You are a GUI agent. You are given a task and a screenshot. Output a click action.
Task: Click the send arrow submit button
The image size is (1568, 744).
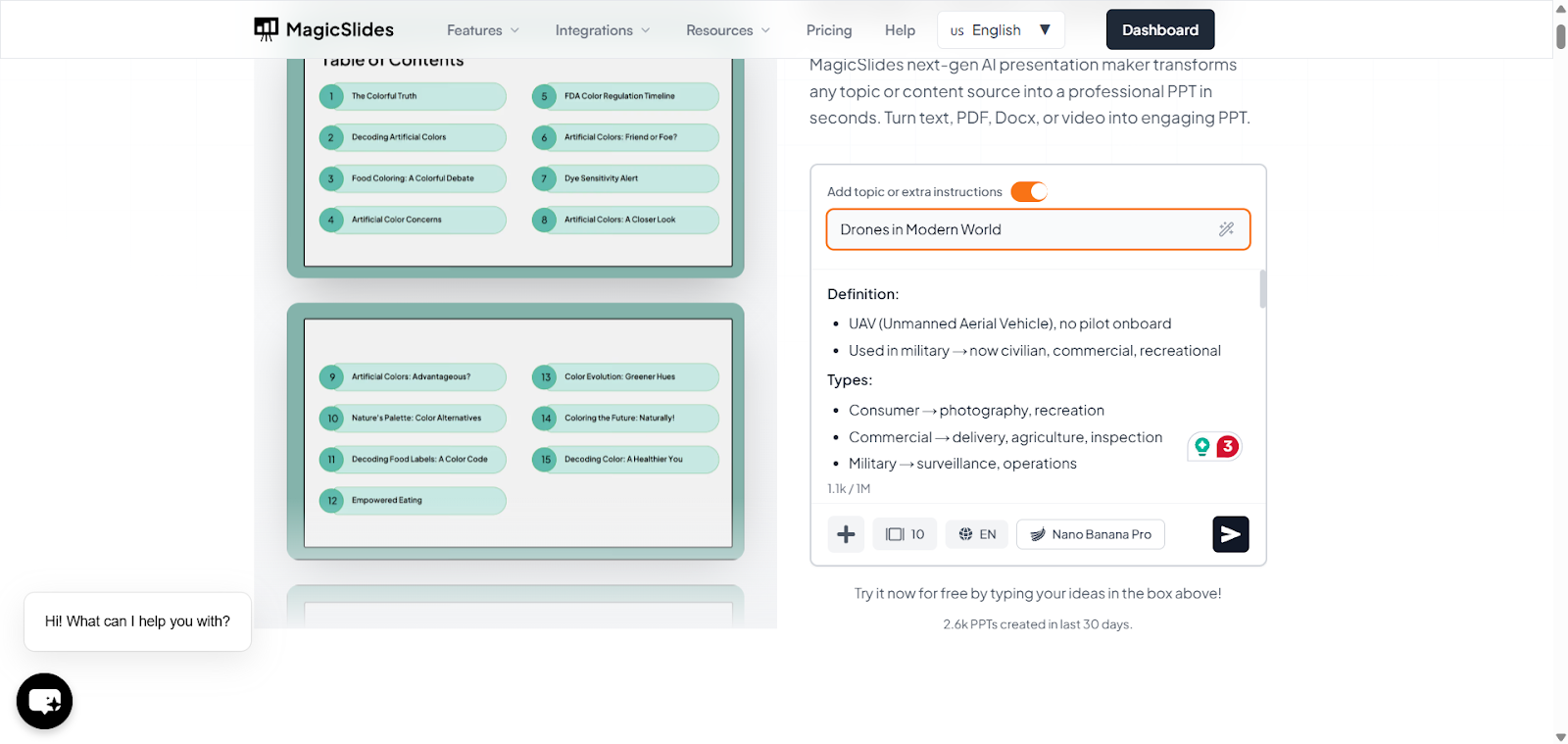click(1231, 534)
